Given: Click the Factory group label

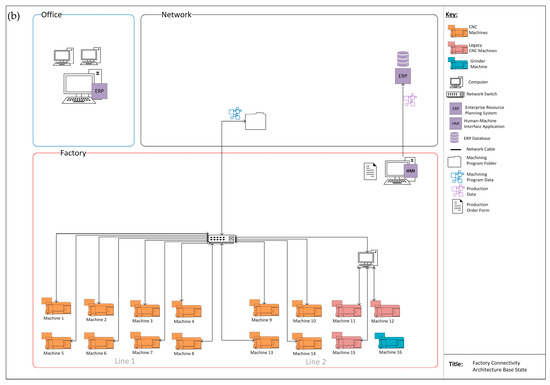Looking at the screenshot, I should click(x=73, y=153).
